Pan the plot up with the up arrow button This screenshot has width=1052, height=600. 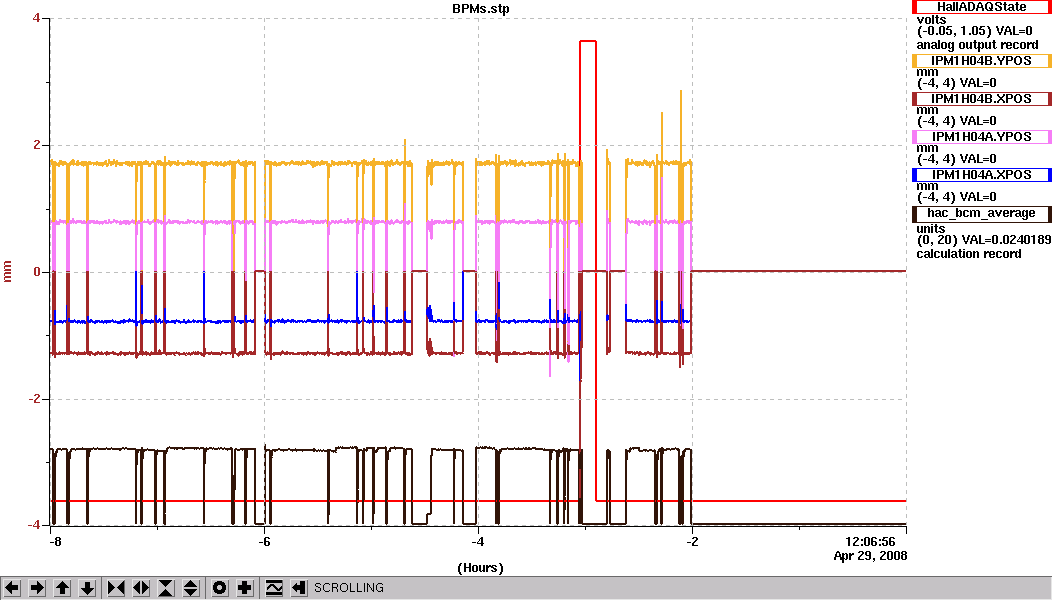click(62, 588)
